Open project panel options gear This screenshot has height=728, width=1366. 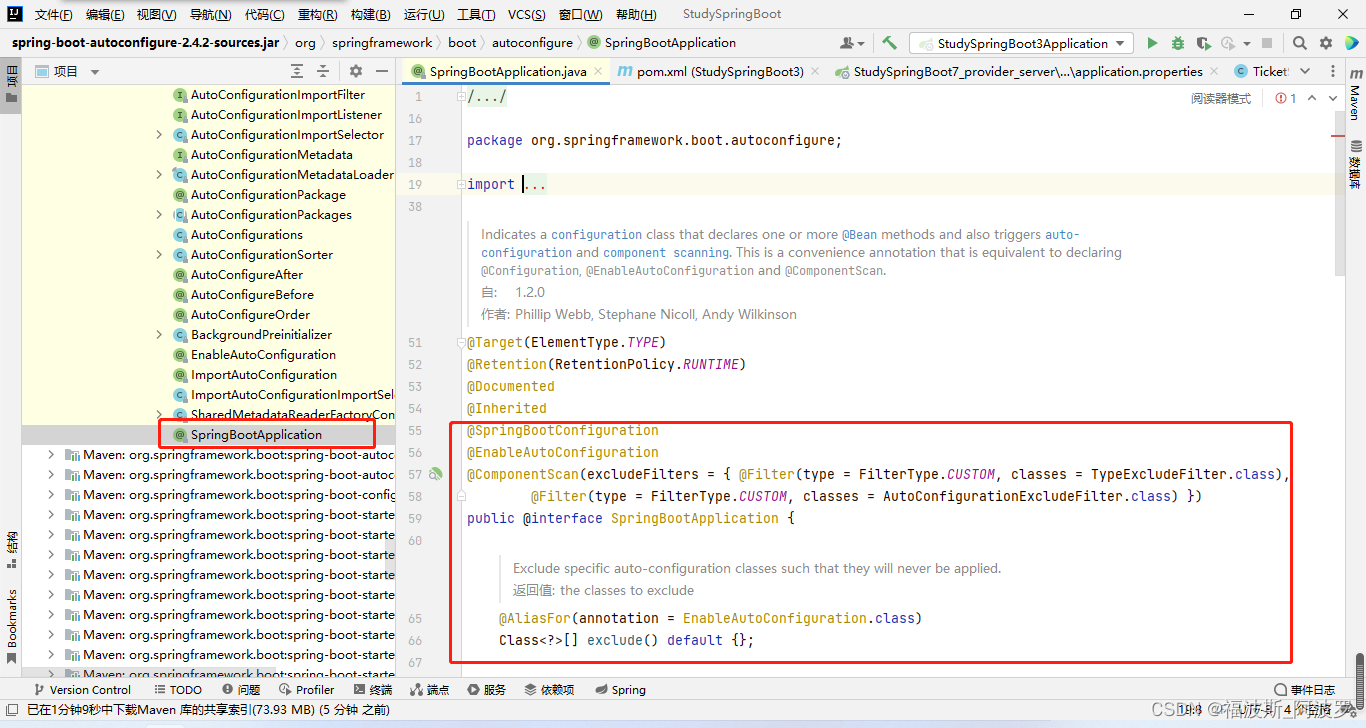(x=356, y=71)
